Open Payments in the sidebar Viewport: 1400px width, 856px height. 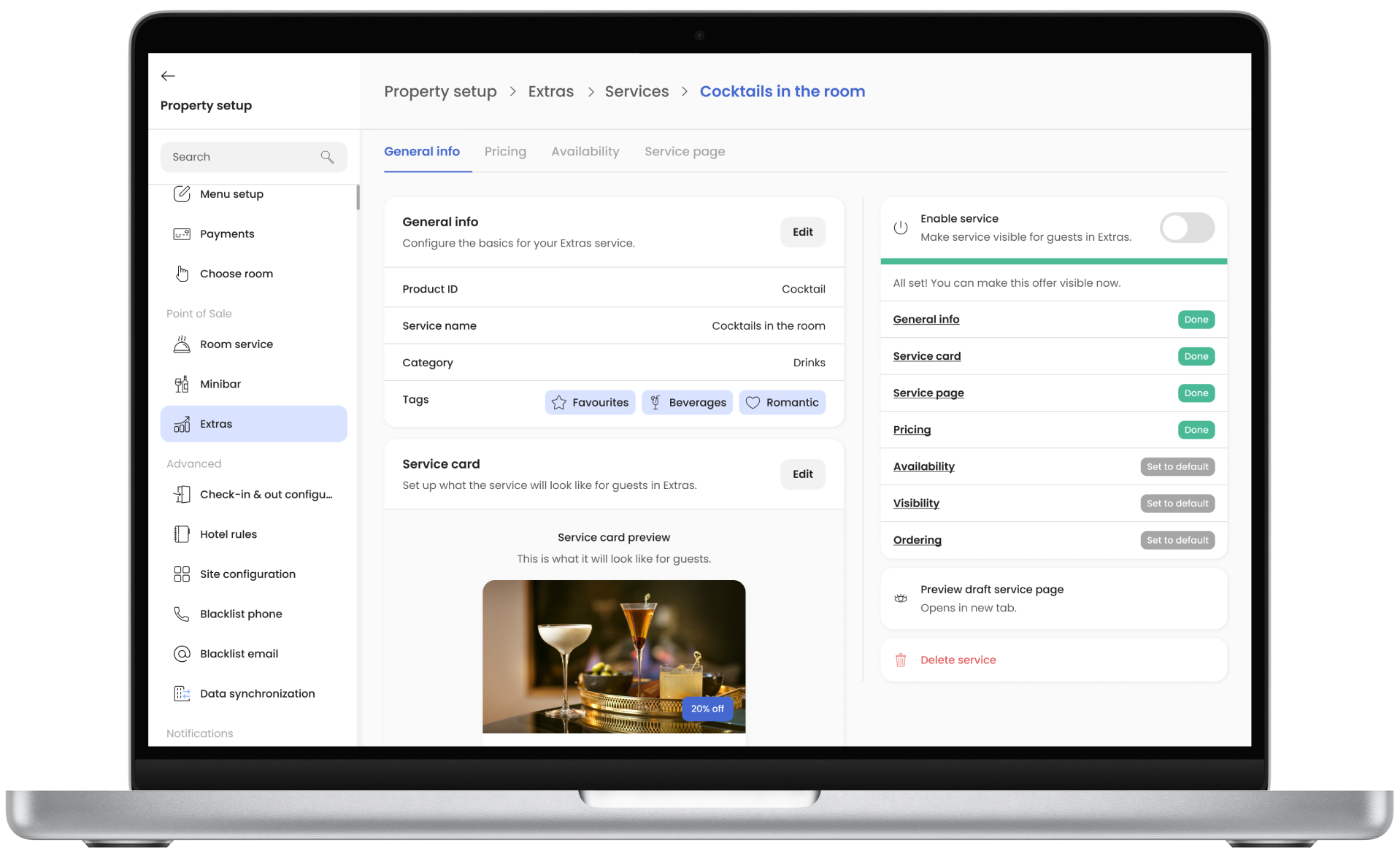pyautogui.click(x=226, y=234)
